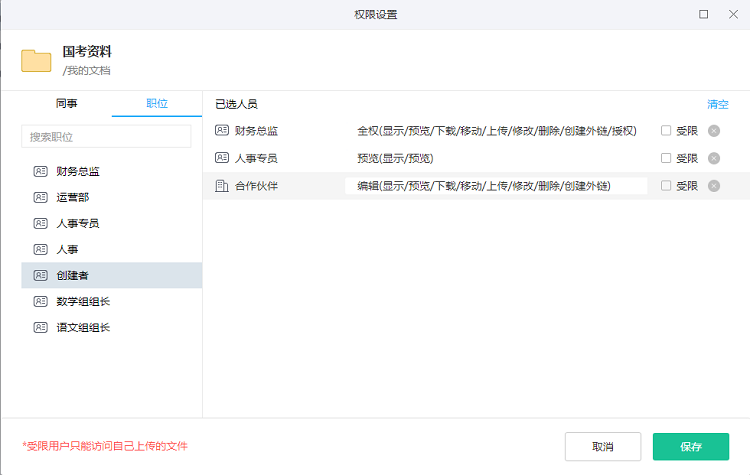
Task: Click the 保存 button
Action: (x=691, y=446)
